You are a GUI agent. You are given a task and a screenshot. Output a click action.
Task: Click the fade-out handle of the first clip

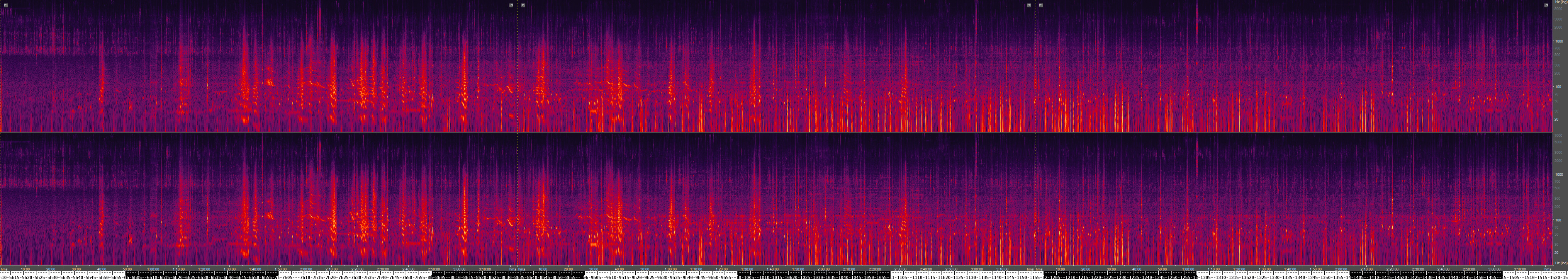(x=511, y=5)
